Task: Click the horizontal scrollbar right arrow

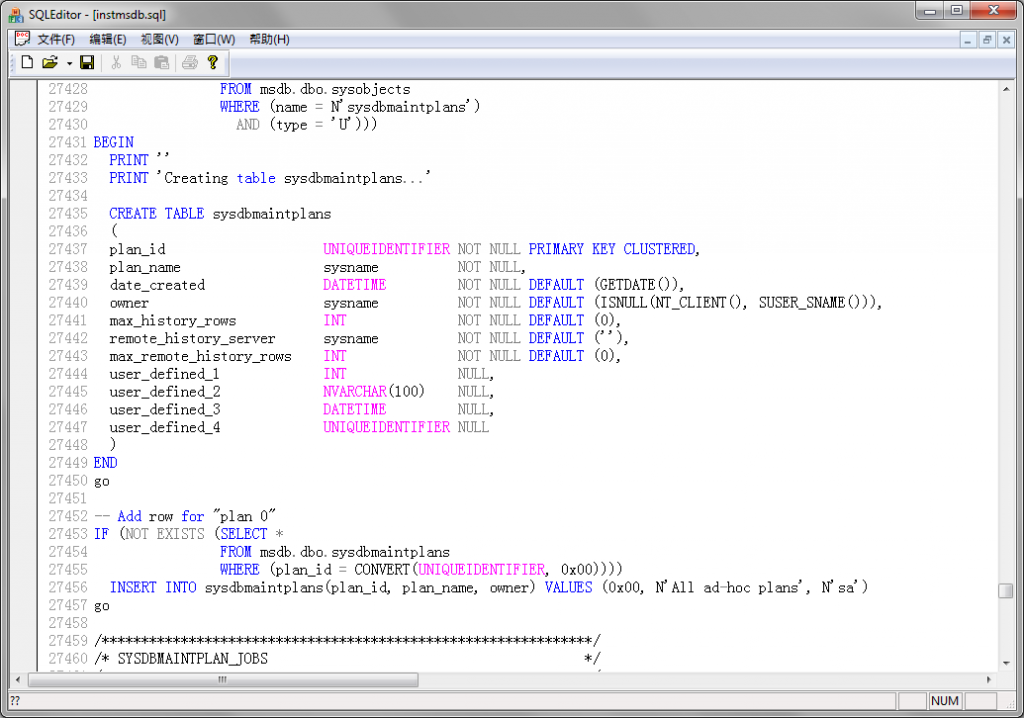Action: click(989, 679)
